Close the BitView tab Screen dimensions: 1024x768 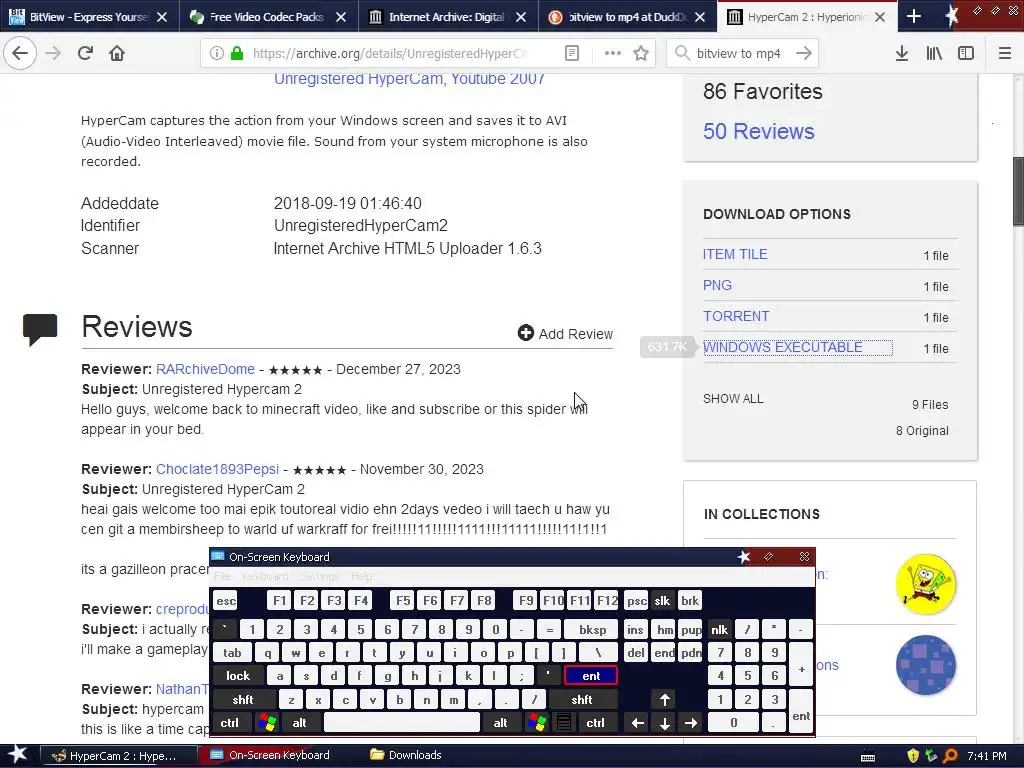(x=162, y=17)
